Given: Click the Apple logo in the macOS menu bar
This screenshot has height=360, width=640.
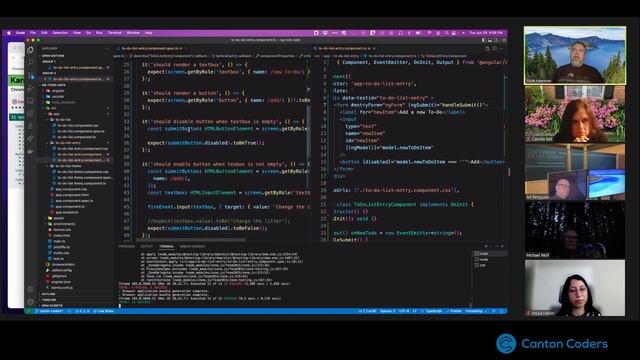Looking at the screenshot, I should (9, 33).
